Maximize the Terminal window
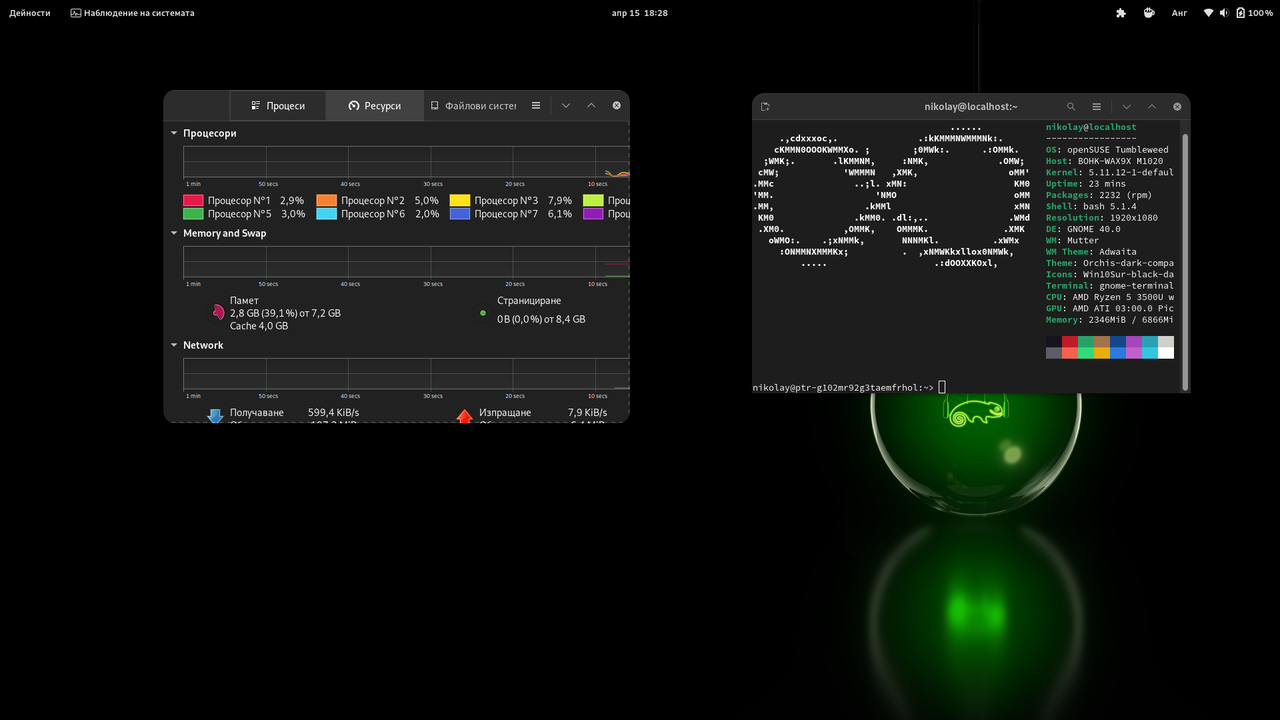Viewport: 1280px width, 720px height. point(1152,106)
